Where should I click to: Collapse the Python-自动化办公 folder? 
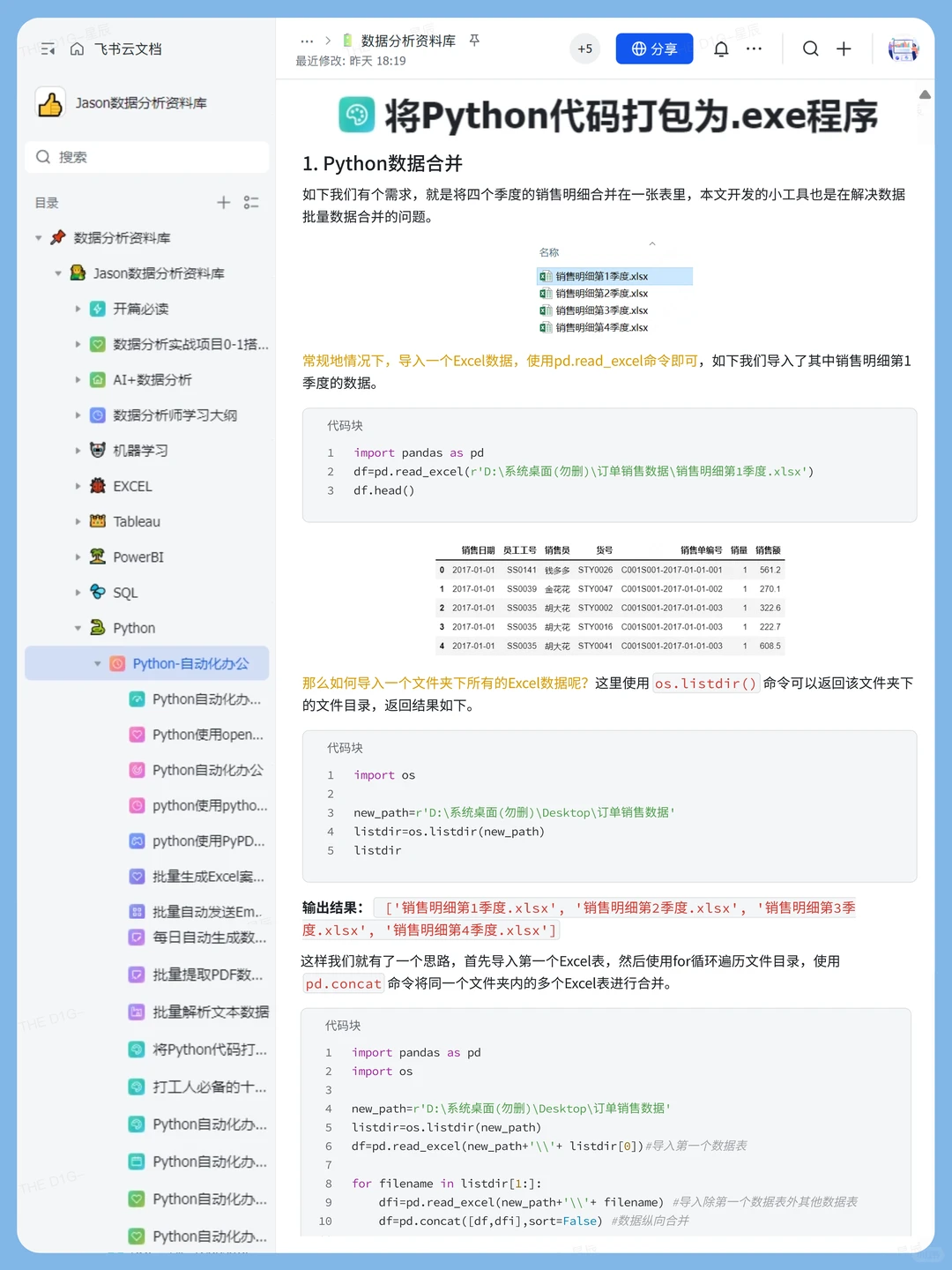point(98,663)
